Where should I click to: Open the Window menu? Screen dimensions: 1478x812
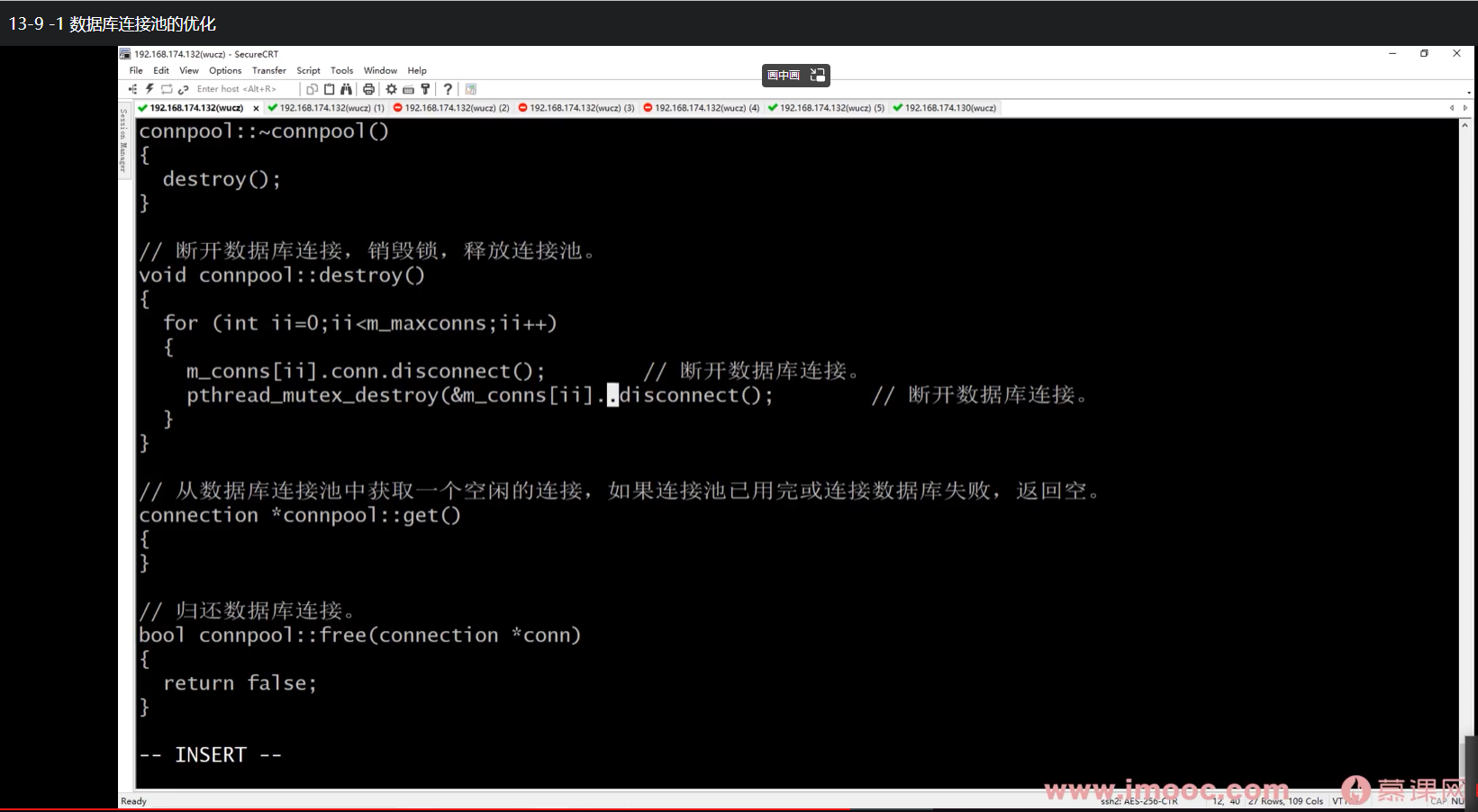click(380, 70)
